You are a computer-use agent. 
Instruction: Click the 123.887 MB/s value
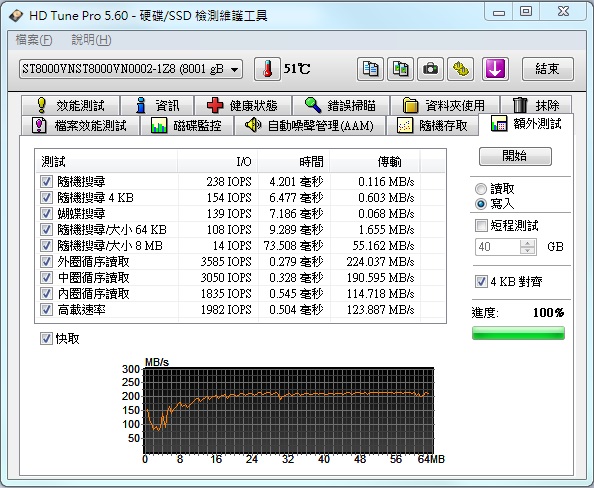(380, 310)
